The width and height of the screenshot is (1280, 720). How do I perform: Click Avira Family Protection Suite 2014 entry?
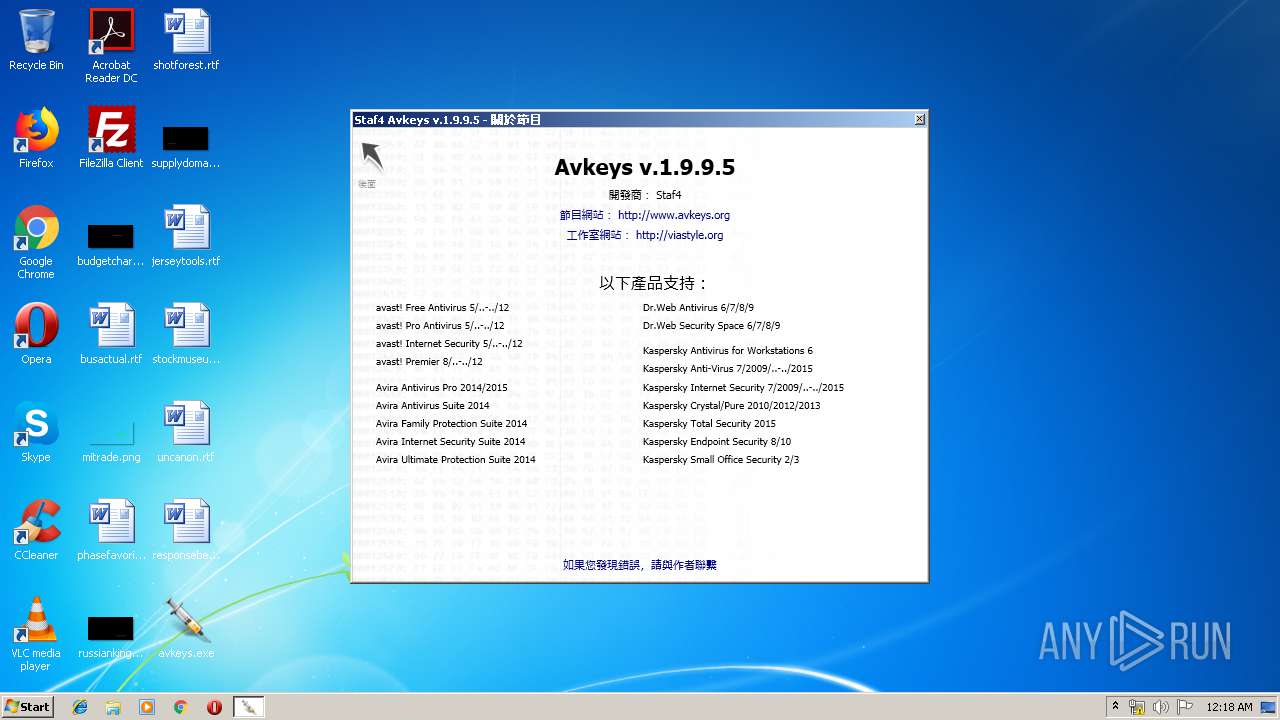(x=451, y=424)
